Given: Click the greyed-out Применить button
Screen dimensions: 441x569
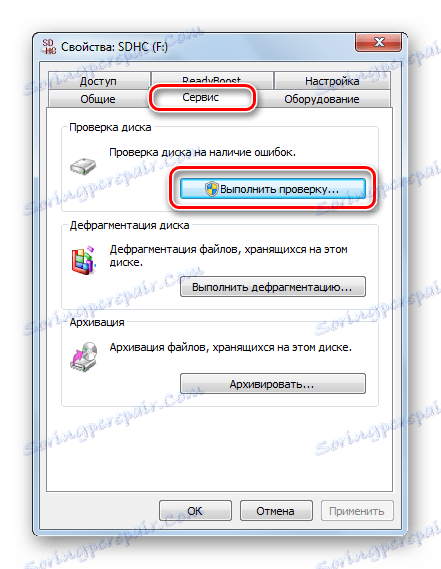Looking at the screenshot, I should coord(357,511).
